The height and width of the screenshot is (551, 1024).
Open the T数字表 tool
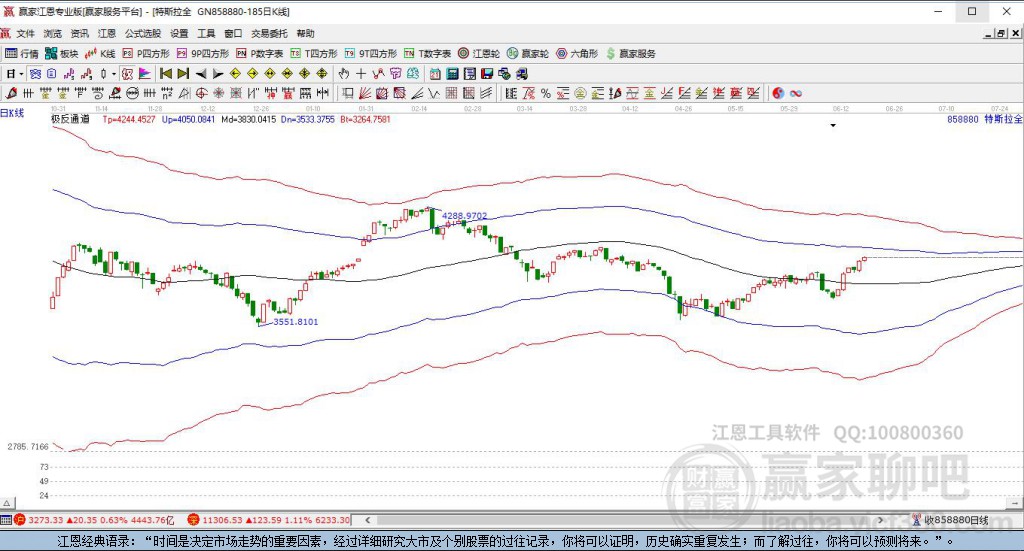click(x=427, y=54)
